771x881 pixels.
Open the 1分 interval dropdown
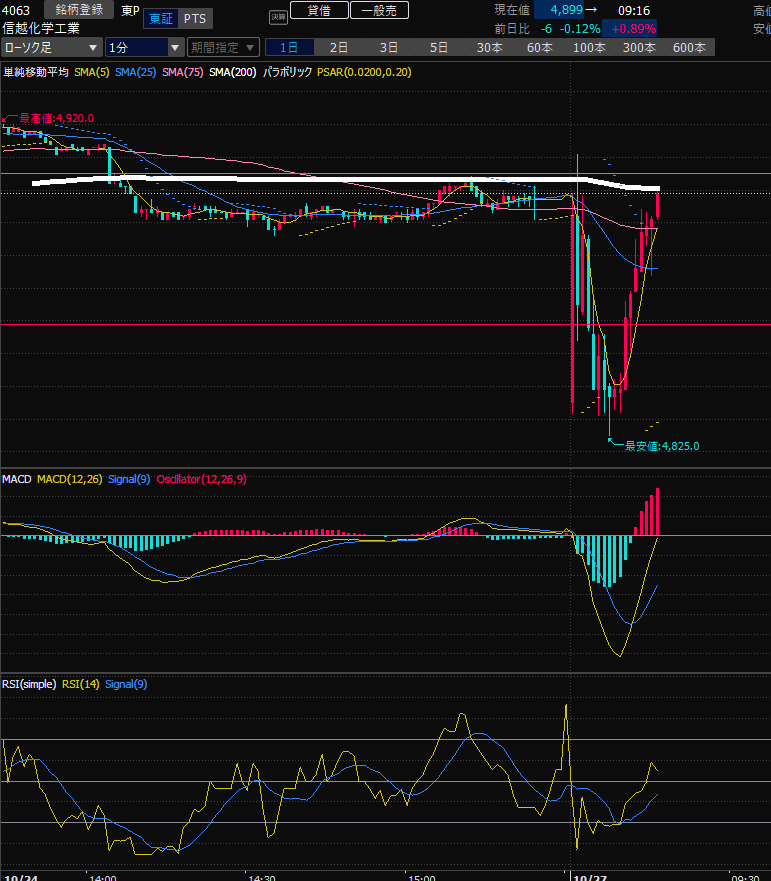pyautogui.click(x=144, y=47)
